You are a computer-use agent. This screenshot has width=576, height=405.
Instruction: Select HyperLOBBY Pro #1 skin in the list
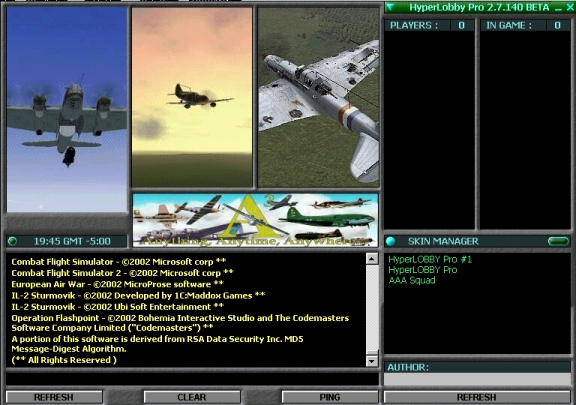(x=430, y=259)
